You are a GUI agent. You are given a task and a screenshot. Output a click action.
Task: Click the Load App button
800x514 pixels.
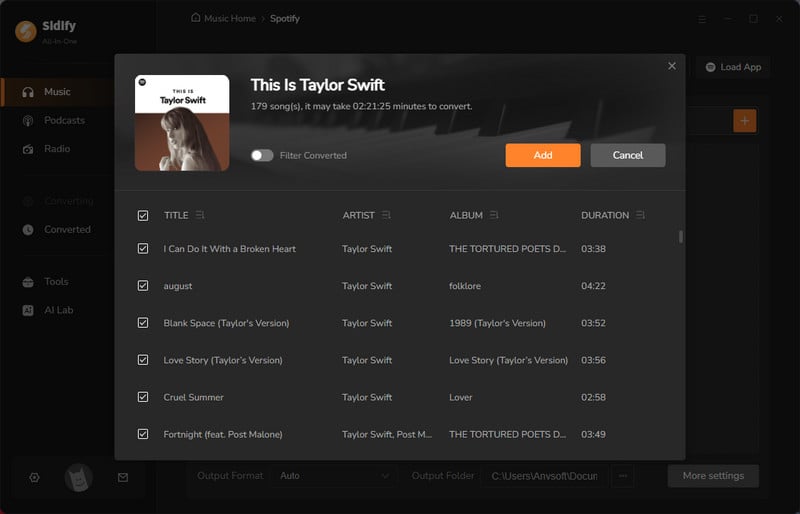[x=733, y=67]
